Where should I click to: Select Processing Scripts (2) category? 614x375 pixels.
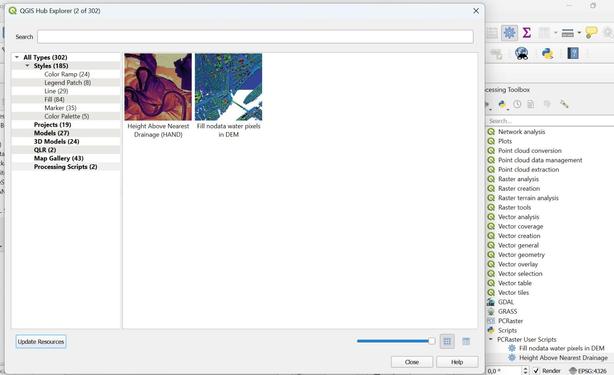pos(65,167)
